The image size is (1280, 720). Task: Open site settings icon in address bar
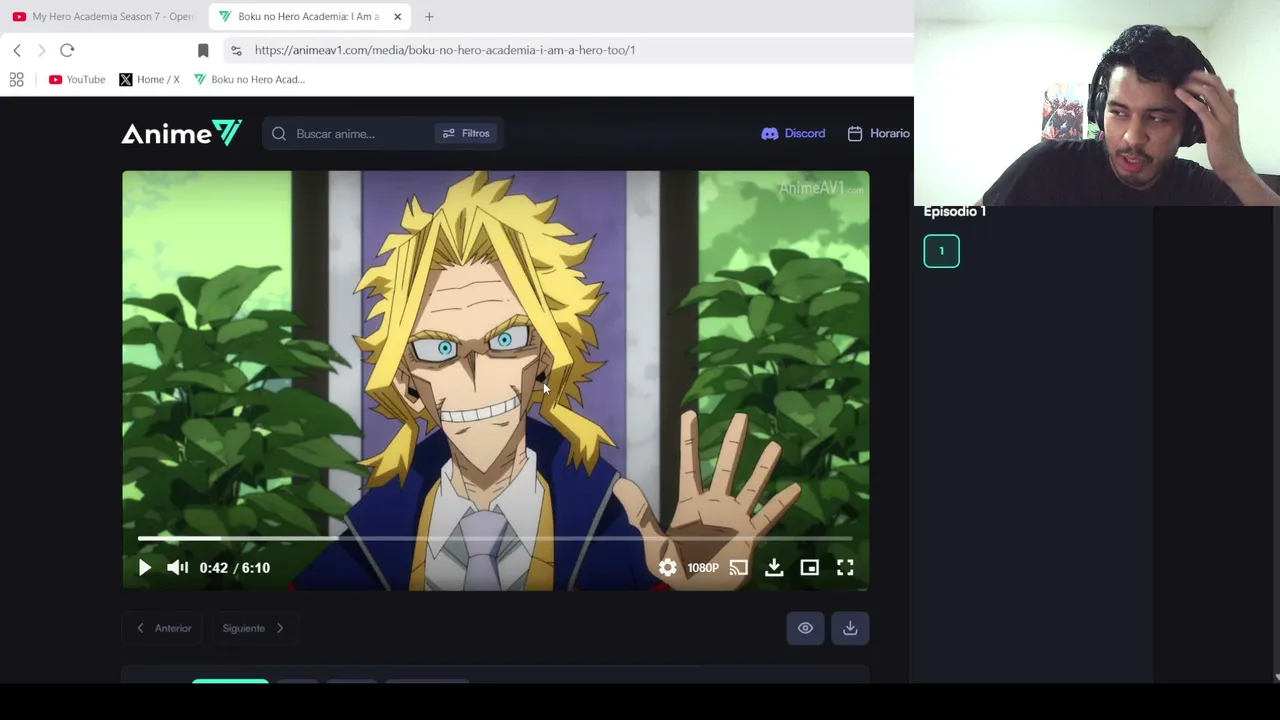point(236,50)
